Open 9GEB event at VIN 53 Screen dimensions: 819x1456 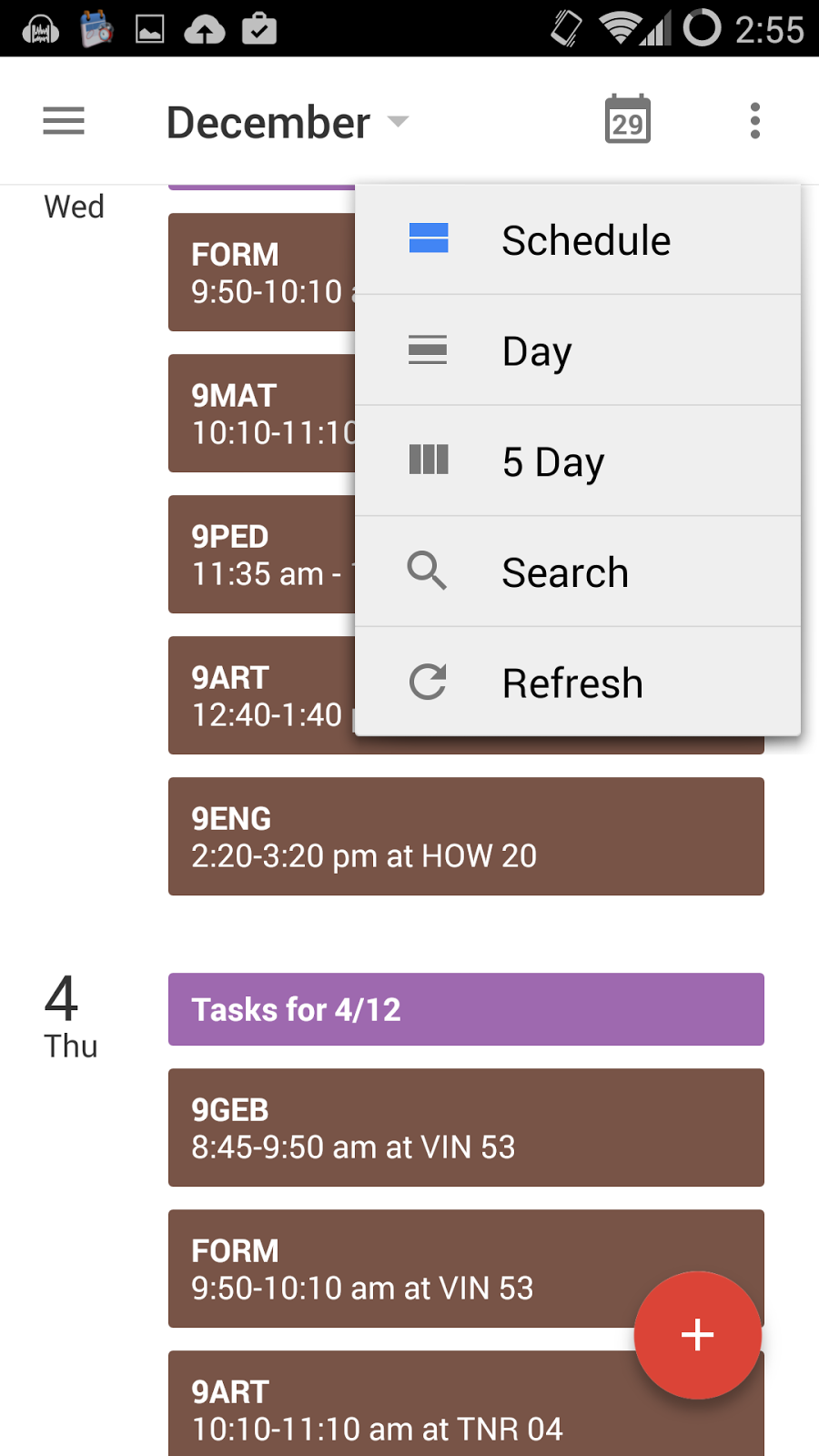pos(466,1127)
